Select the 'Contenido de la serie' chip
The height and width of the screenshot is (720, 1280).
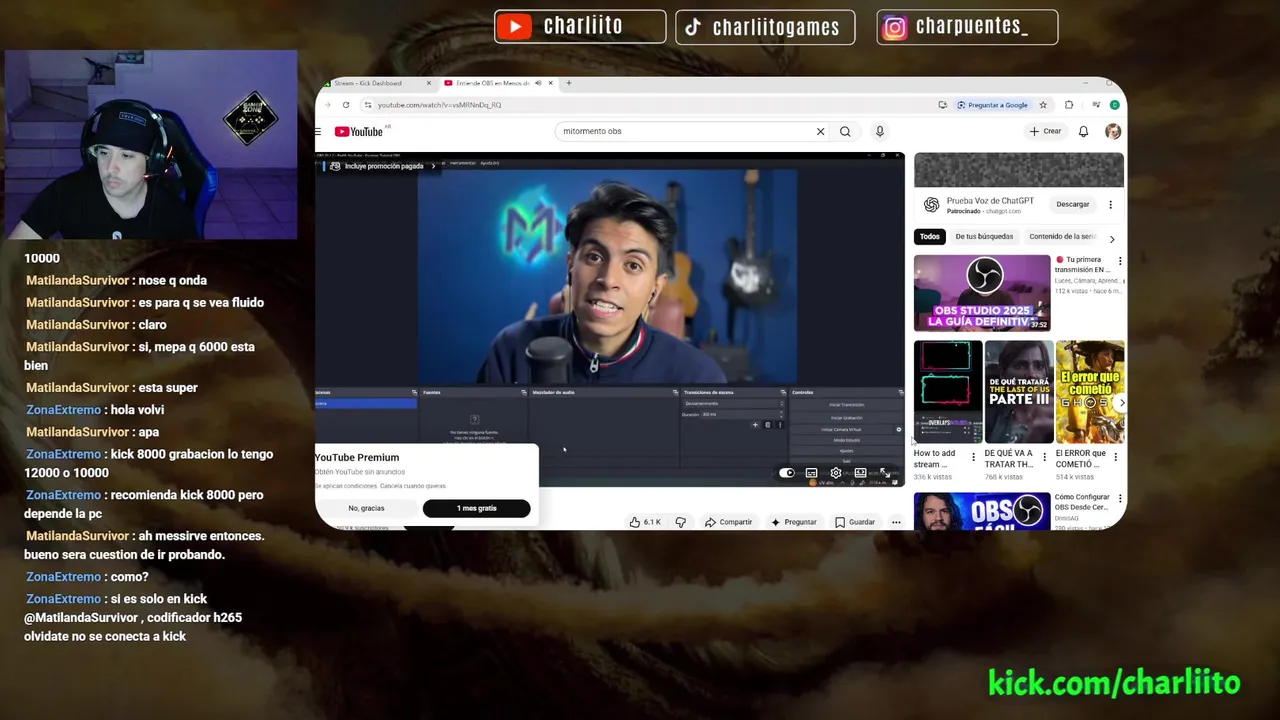click(x=1063, y=237)
